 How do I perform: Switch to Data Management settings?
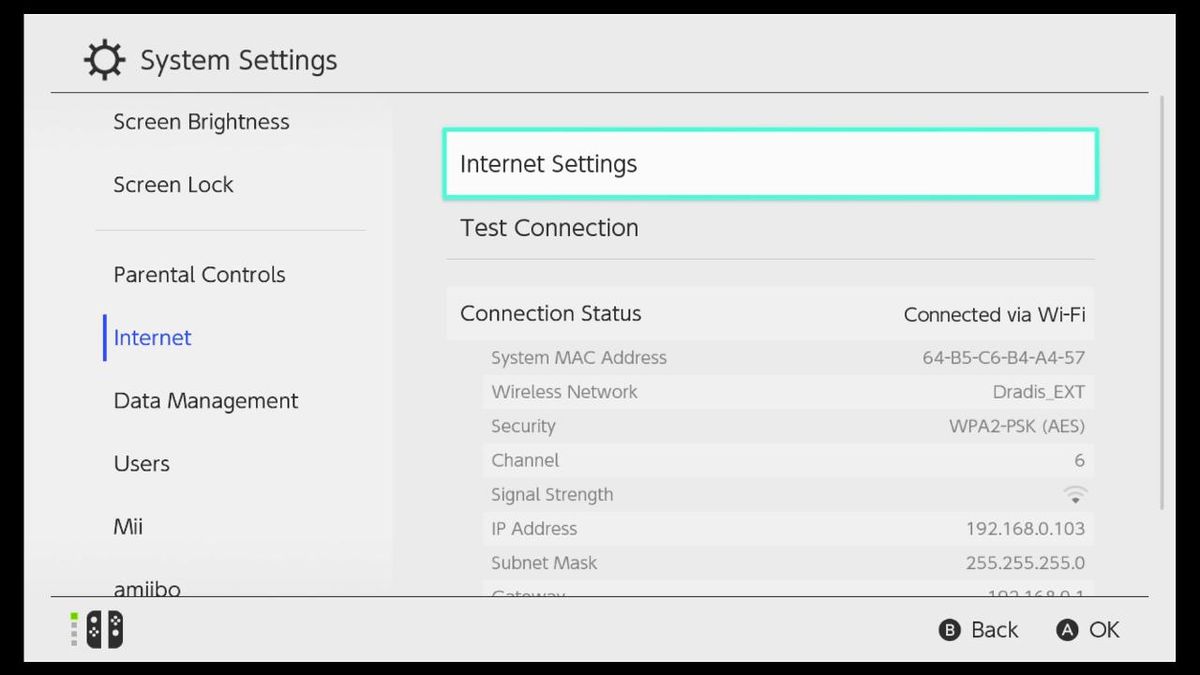click(x=205, y=400)
